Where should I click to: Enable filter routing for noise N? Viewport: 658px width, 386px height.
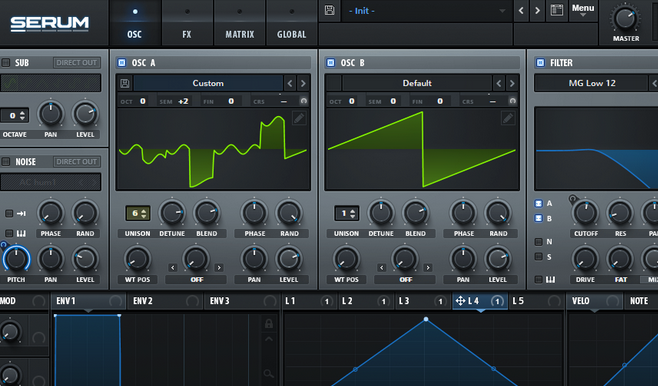point(538,242)
